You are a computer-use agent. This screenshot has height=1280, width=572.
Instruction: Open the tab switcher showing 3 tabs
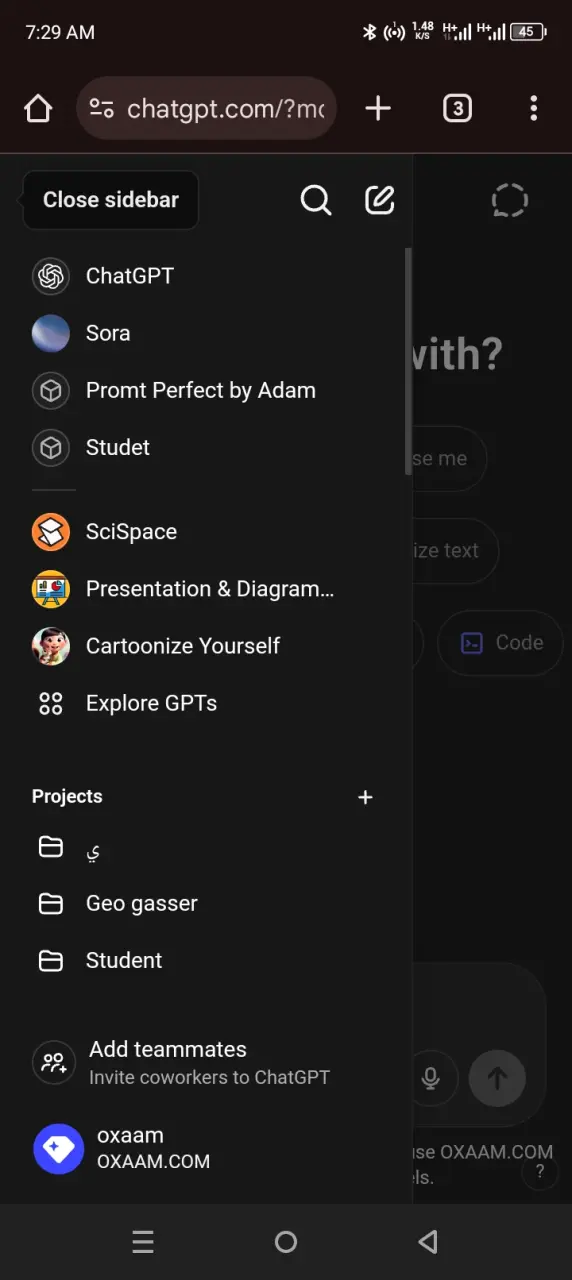coord(457,108)
